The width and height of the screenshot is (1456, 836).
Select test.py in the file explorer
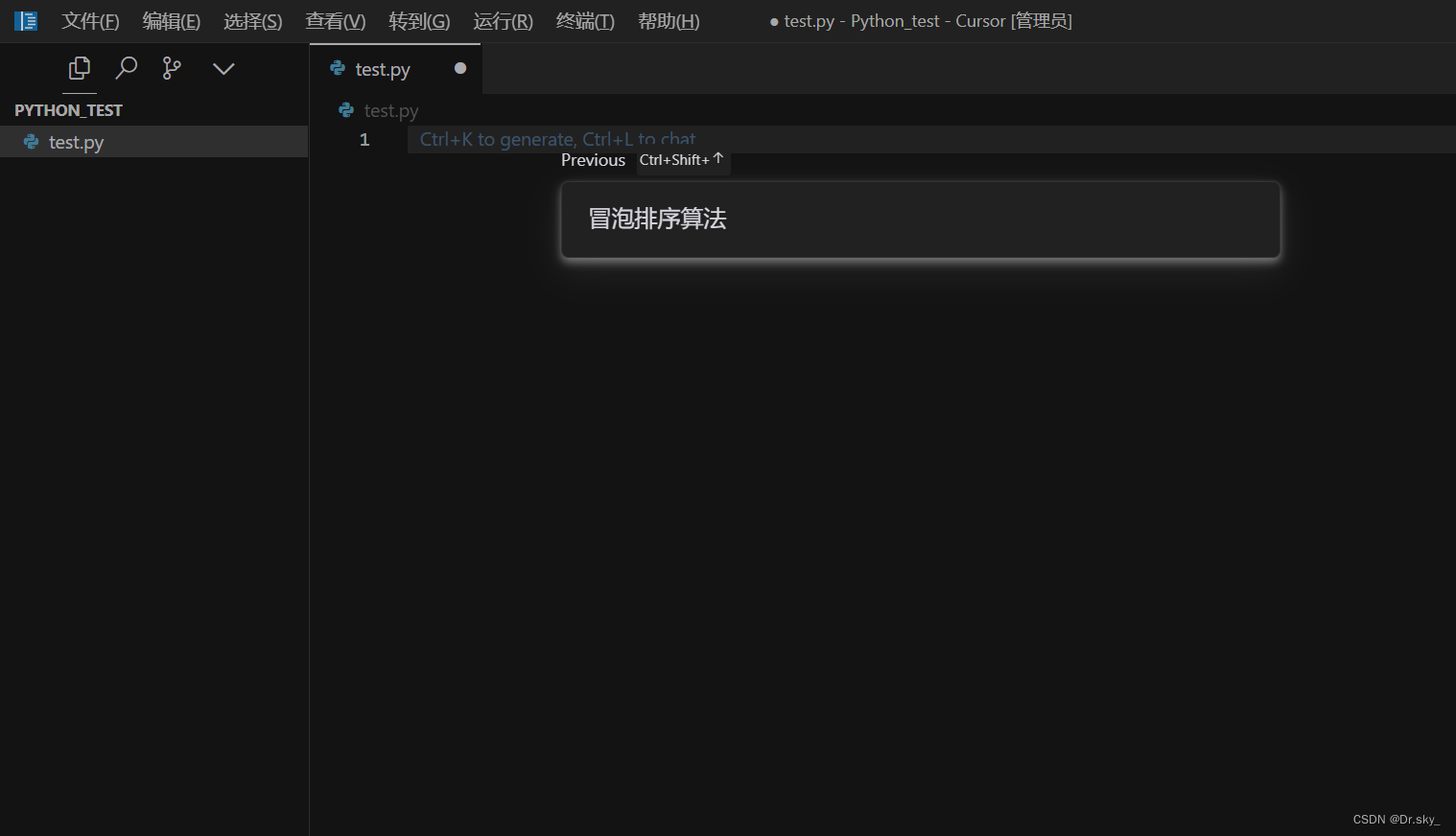tap(153, 142)
